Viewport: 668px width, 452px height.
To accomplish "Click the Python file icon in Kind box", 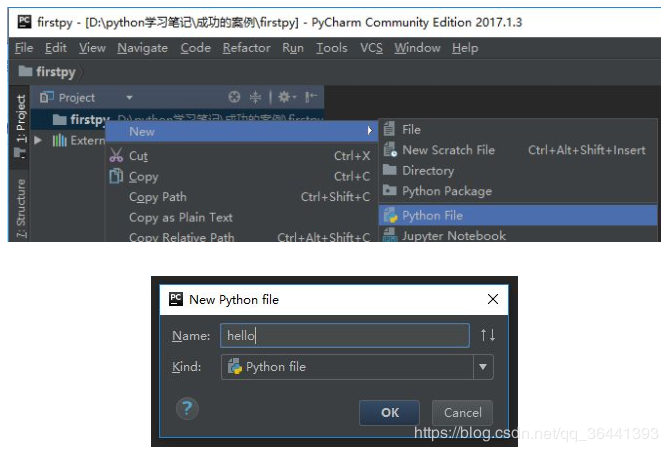I will pos(235,366).
